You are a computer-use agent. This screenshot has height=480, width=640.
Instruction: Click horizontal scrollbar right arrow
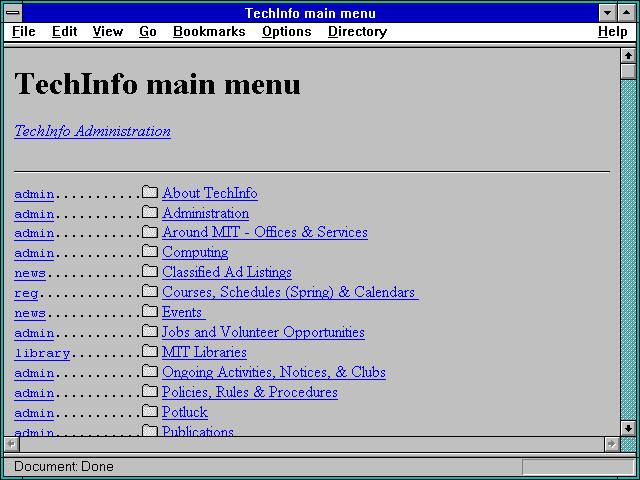click(x=611, y=444)
